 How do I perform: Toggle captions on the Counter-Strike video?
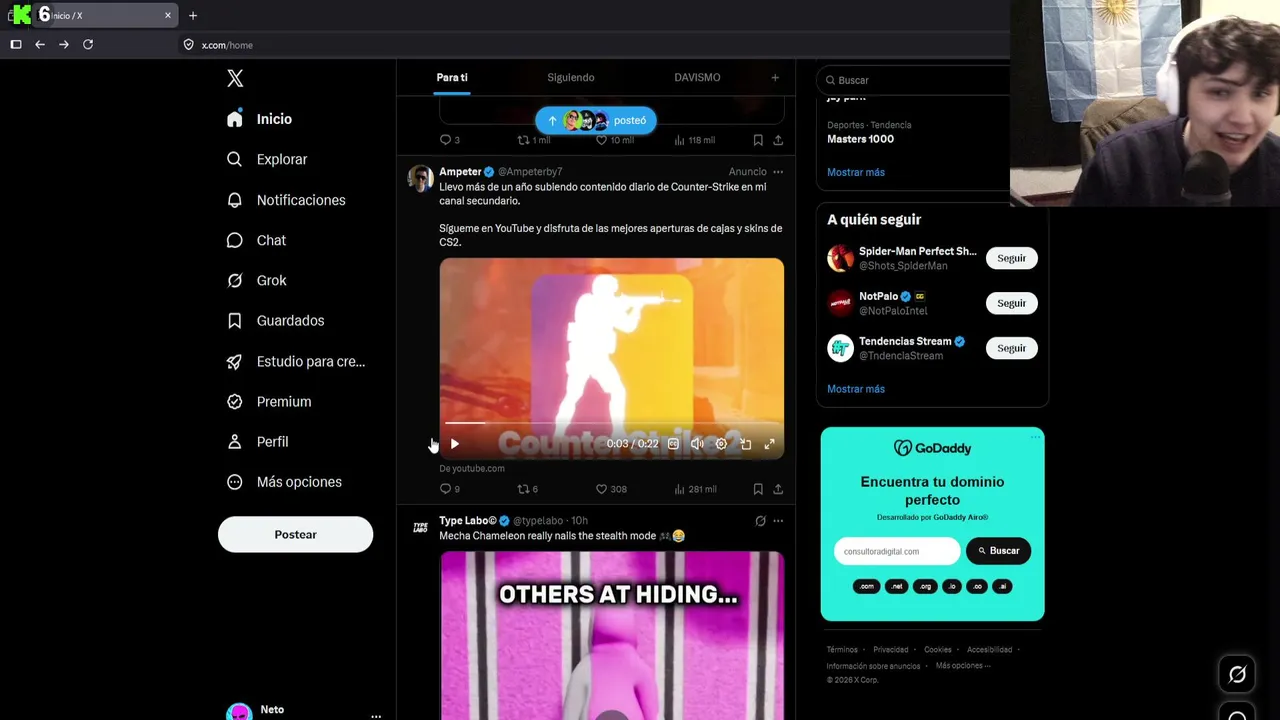673,444
